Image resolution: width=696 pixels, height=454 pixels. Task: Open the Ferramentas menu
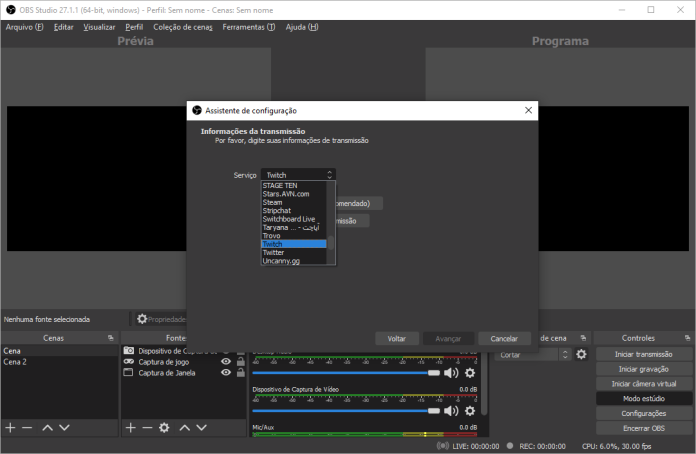[249, 27]
